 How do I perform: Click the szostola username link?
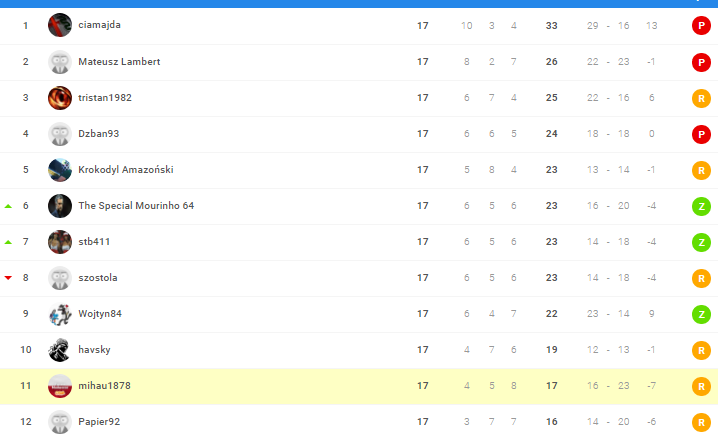[x=98, y=278]
